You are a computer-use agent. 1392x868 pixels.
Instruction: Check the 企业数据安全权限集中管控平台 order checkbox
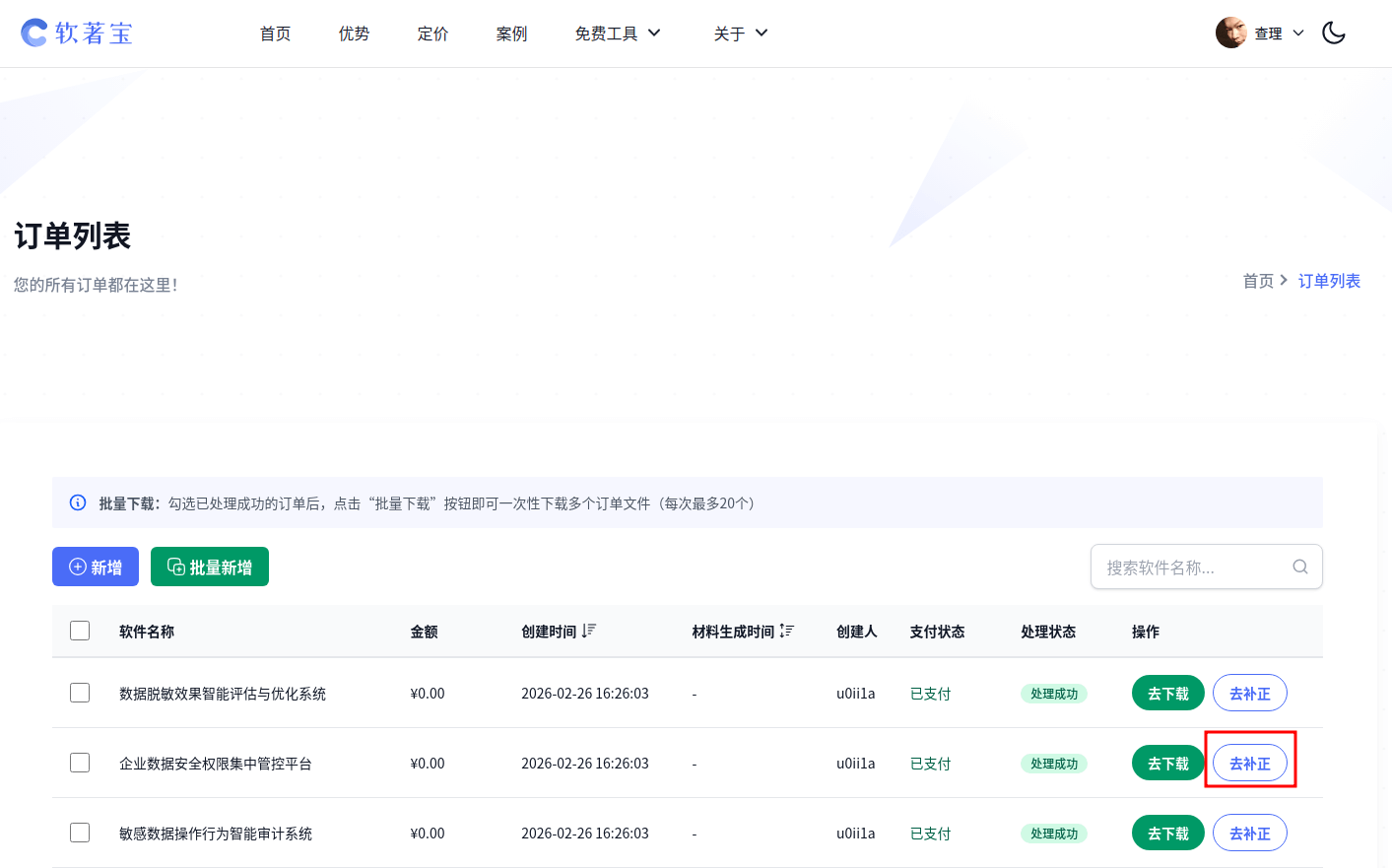point(79,763)
